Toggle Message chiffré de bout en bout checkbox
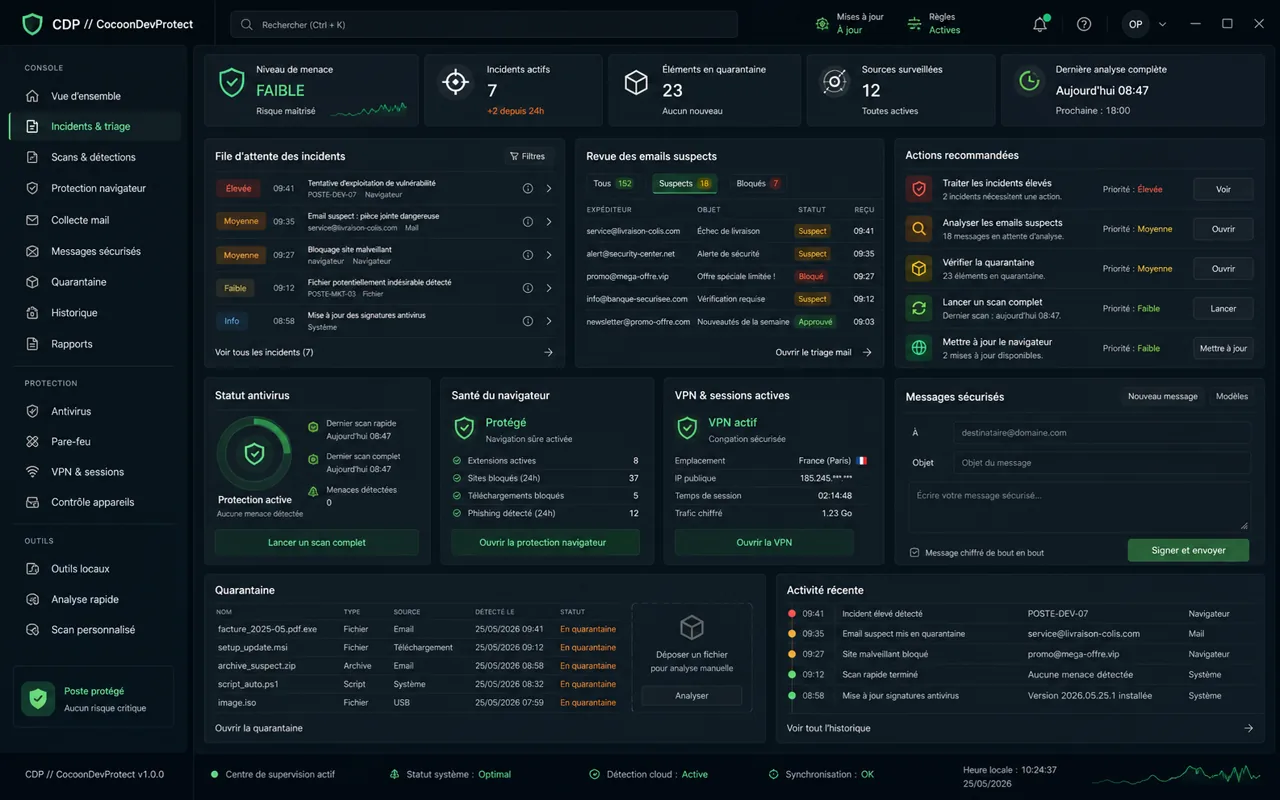Viewport: 1280px width, 800px height. [914, 552]
